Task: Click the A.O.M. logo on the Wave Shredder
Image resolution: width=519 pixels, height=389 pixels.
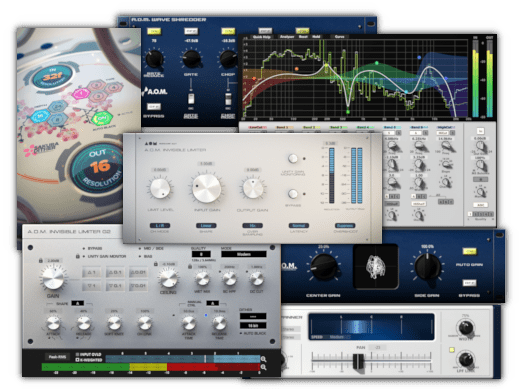Action: click(155, 91)
